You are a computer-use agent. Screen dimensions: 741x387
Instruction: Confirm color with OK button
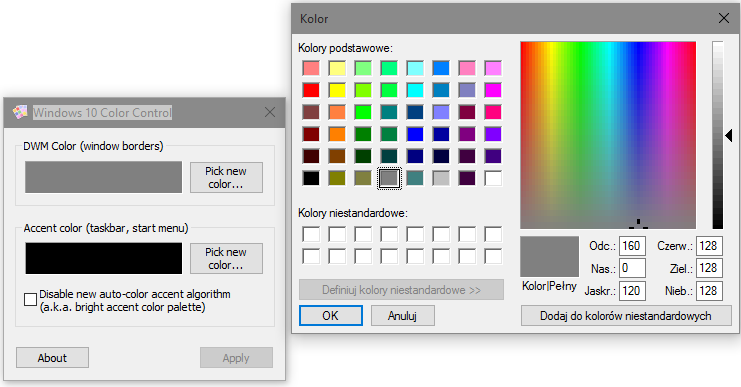330,316
